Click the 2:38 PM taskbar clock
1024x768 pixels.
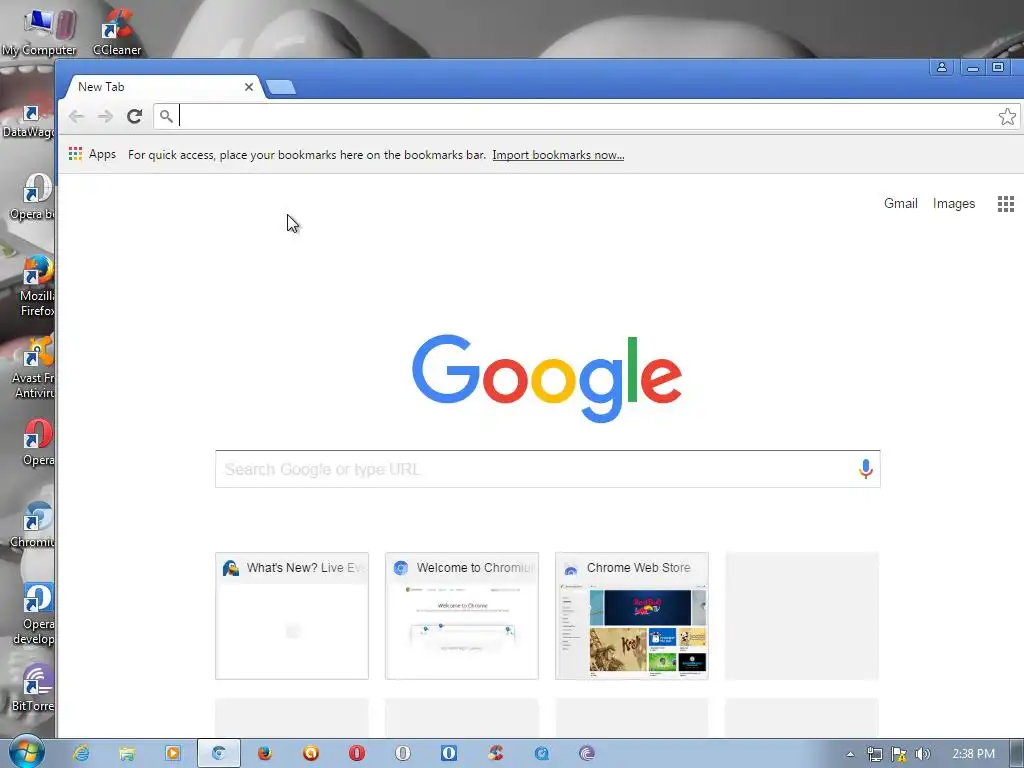(974, 754)
